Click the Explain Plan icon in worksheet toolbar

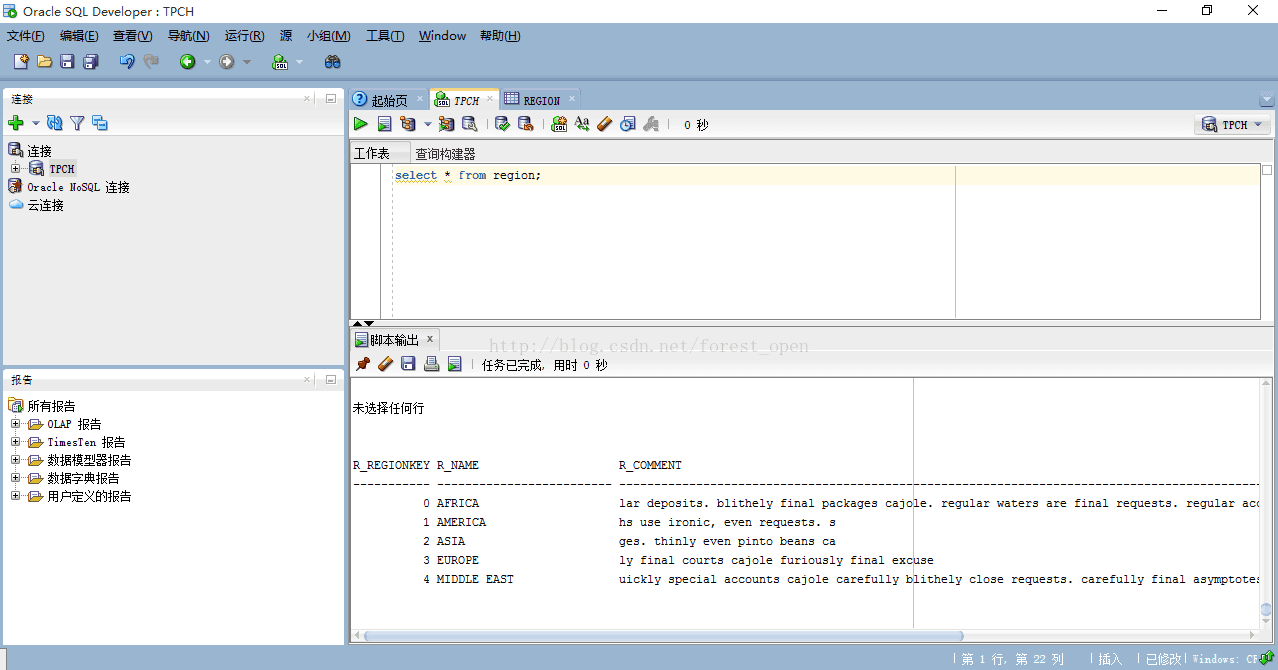408,124
